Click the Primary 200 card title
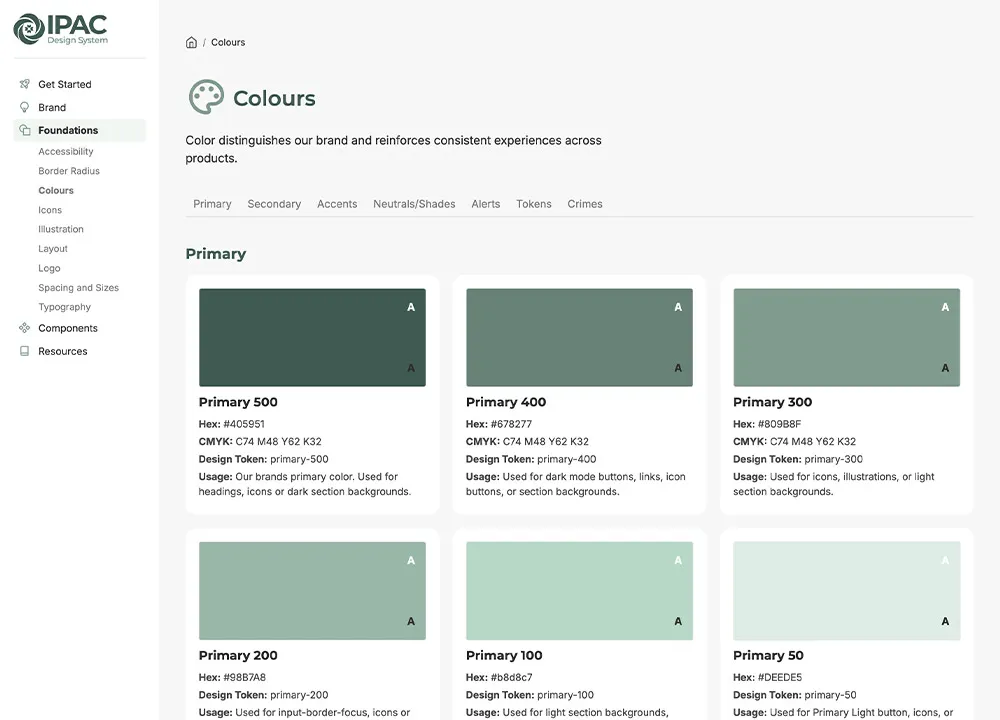Image resolution: width=1000 pixels, height=720 pixels. (x=238, y=655)
